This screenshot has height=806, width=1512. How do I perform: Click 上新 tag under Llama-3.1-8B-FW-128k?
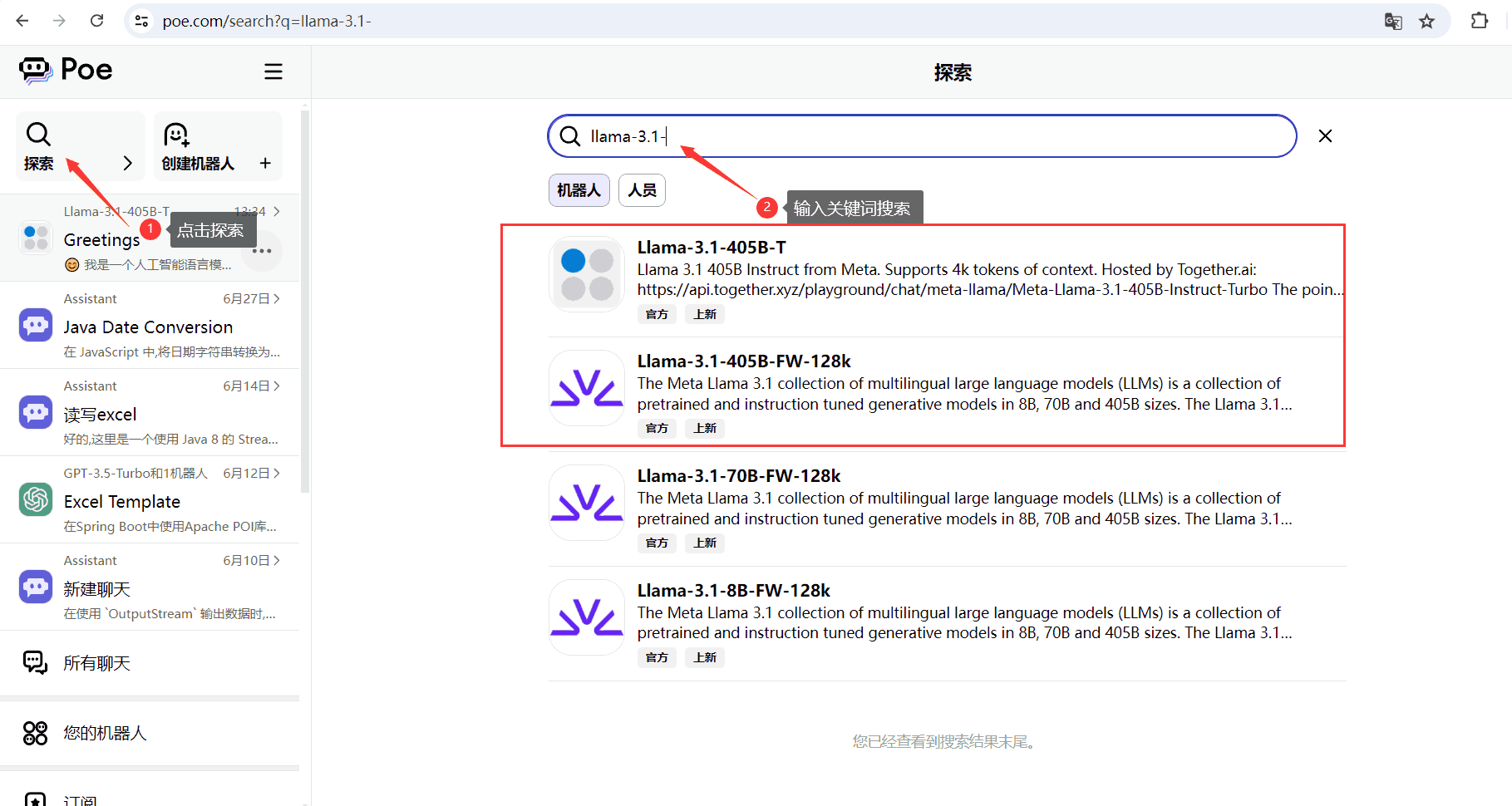click(x=705, y=657)
